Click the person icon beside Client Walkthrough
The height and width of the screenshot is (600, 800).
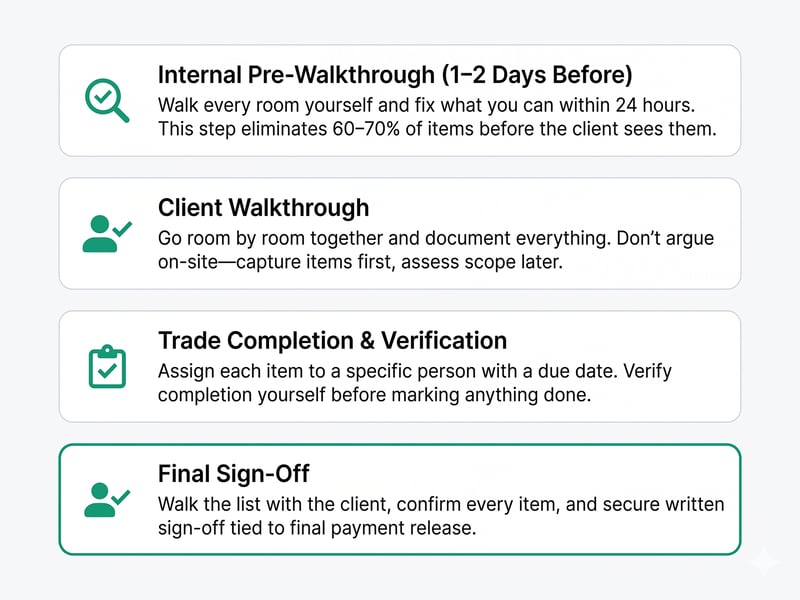(x=107, y=233)
